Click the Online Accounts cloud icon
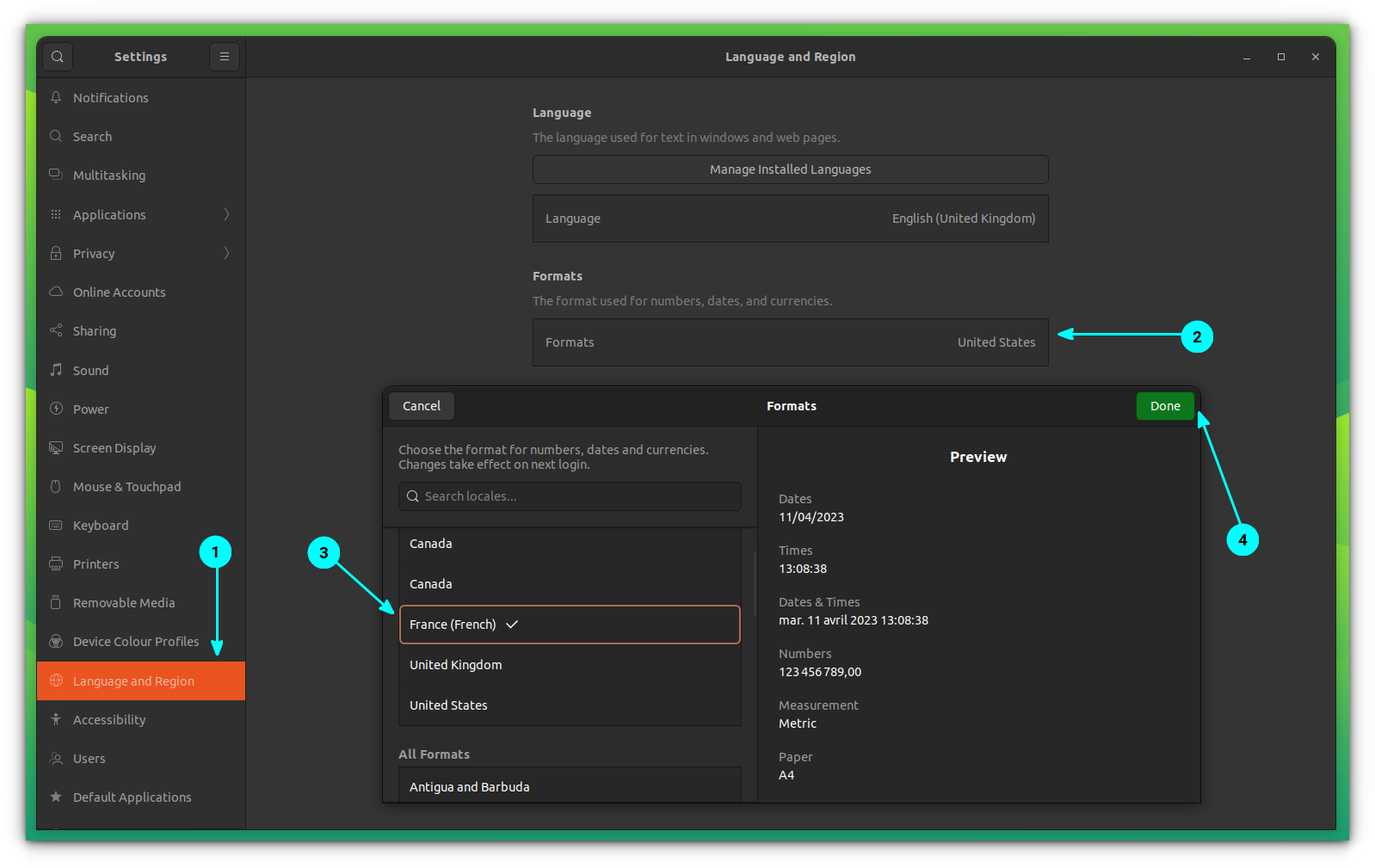This screenshot has height=868, width=1375. coord(56,292)
